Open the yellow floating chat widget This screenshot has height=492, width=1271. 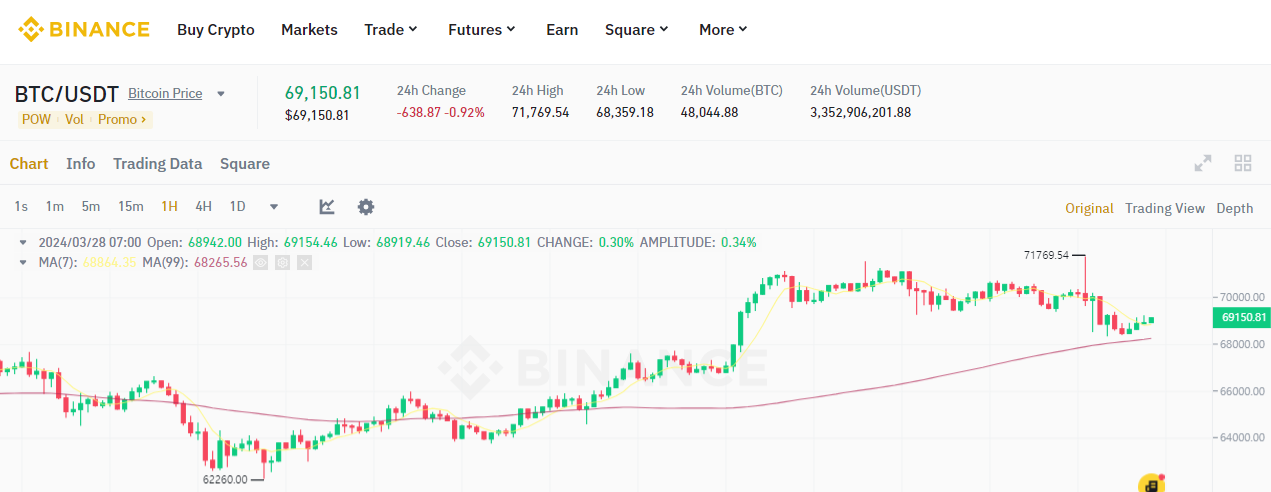1152,484
